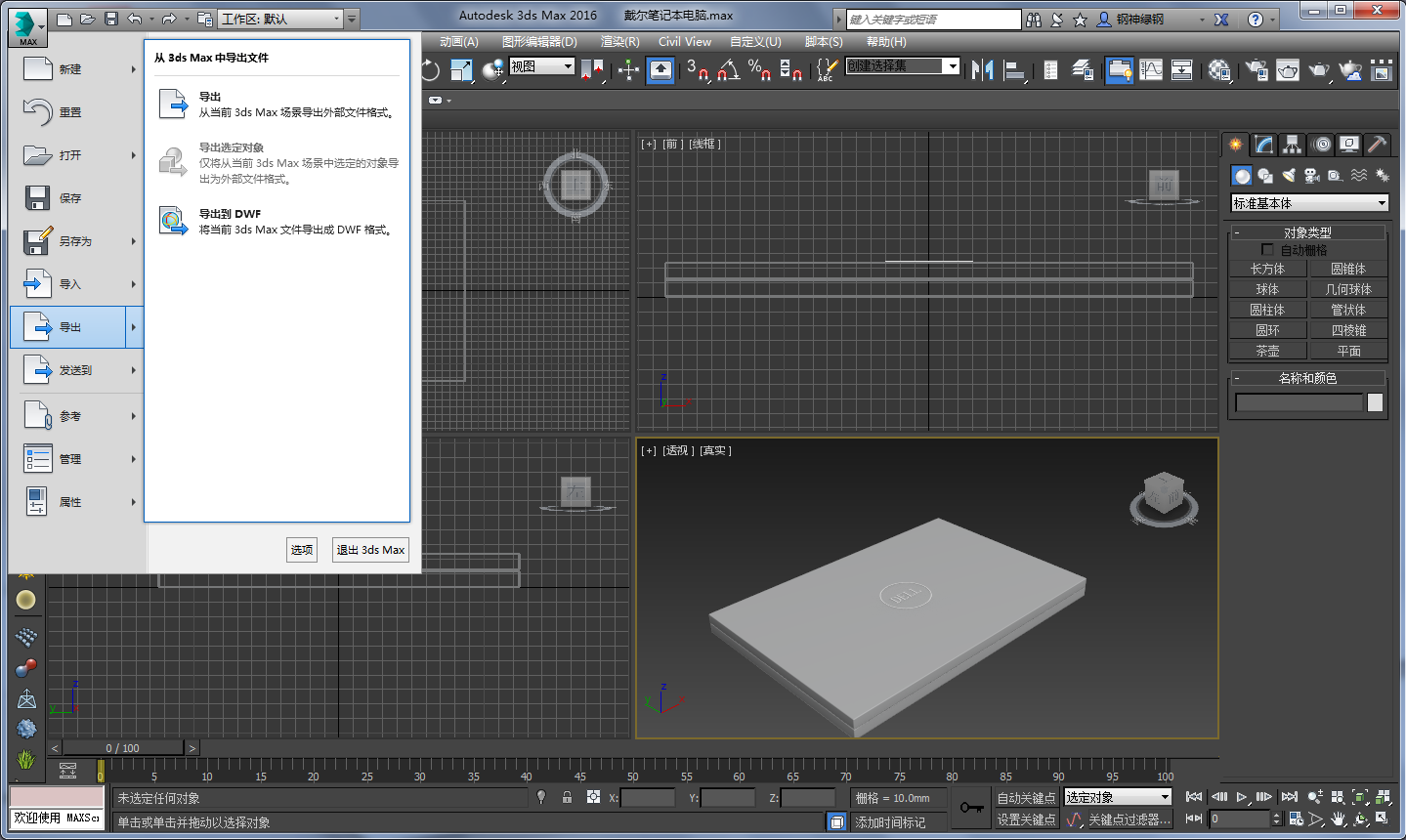This screenshot has height=840, width=1406.
Task: Open the 标准基本体 dropdown
Action: [1310, 203]
